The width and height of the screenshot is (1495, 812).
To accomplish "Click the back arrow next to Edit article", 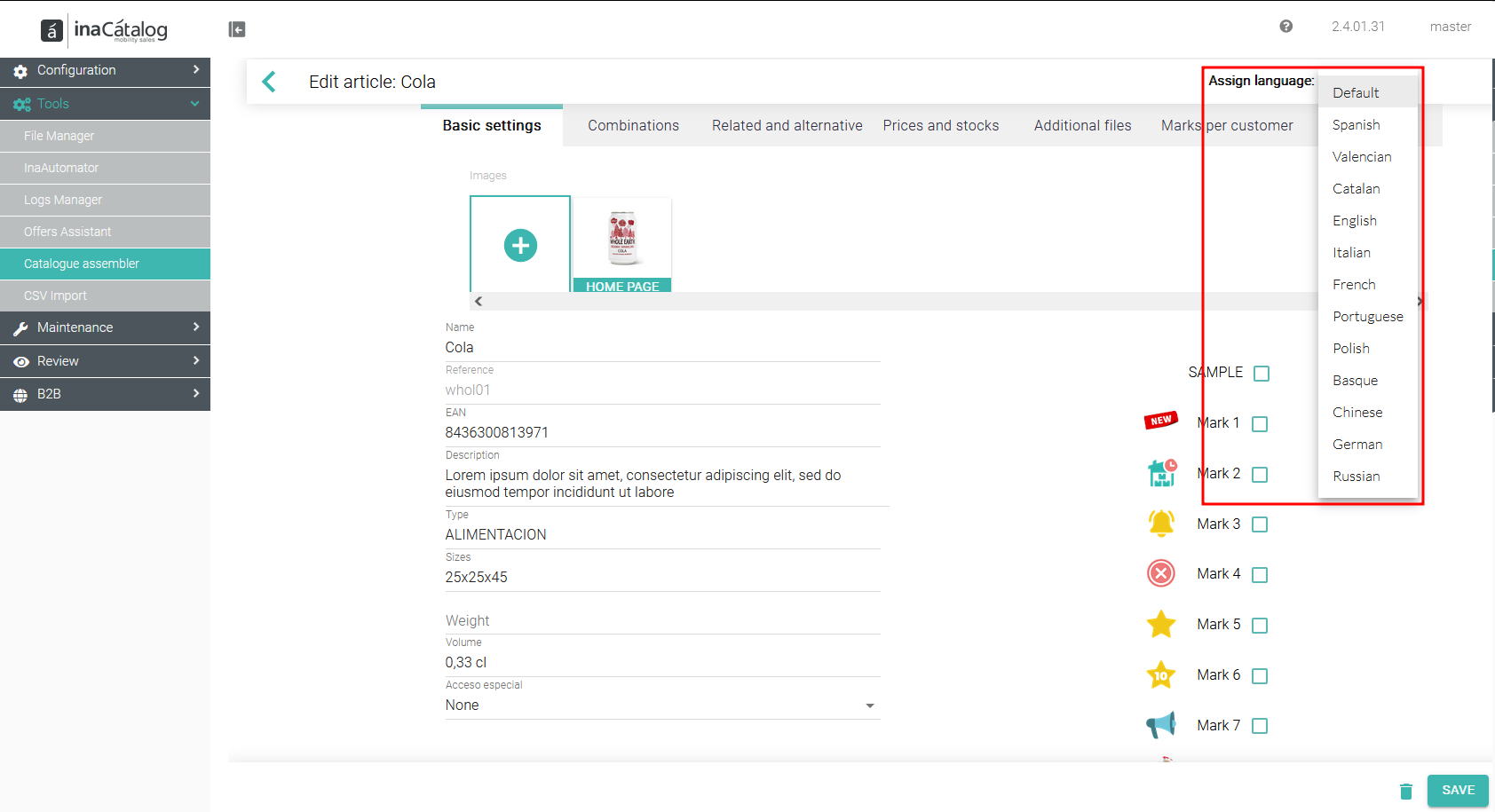I will click(x=269, y=82).
